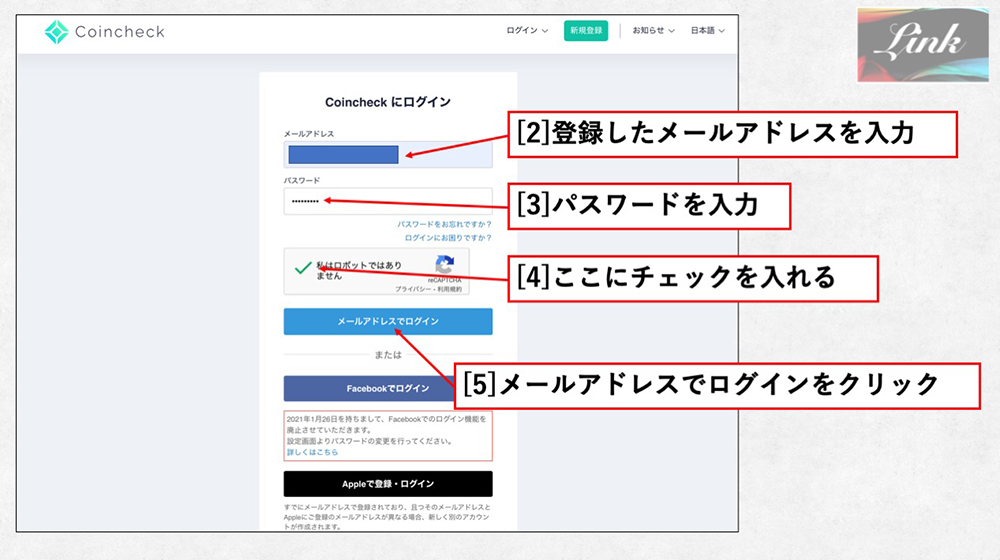
Task: Open the パスワードをお忘れですか? link
Action: coord(444,225)
